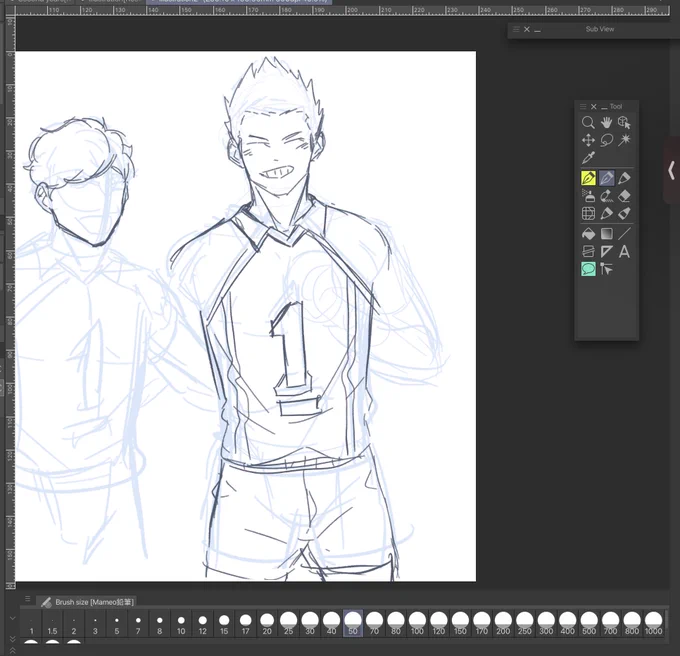Set brush size to 20
680x656 pixels.
[267, 623]
